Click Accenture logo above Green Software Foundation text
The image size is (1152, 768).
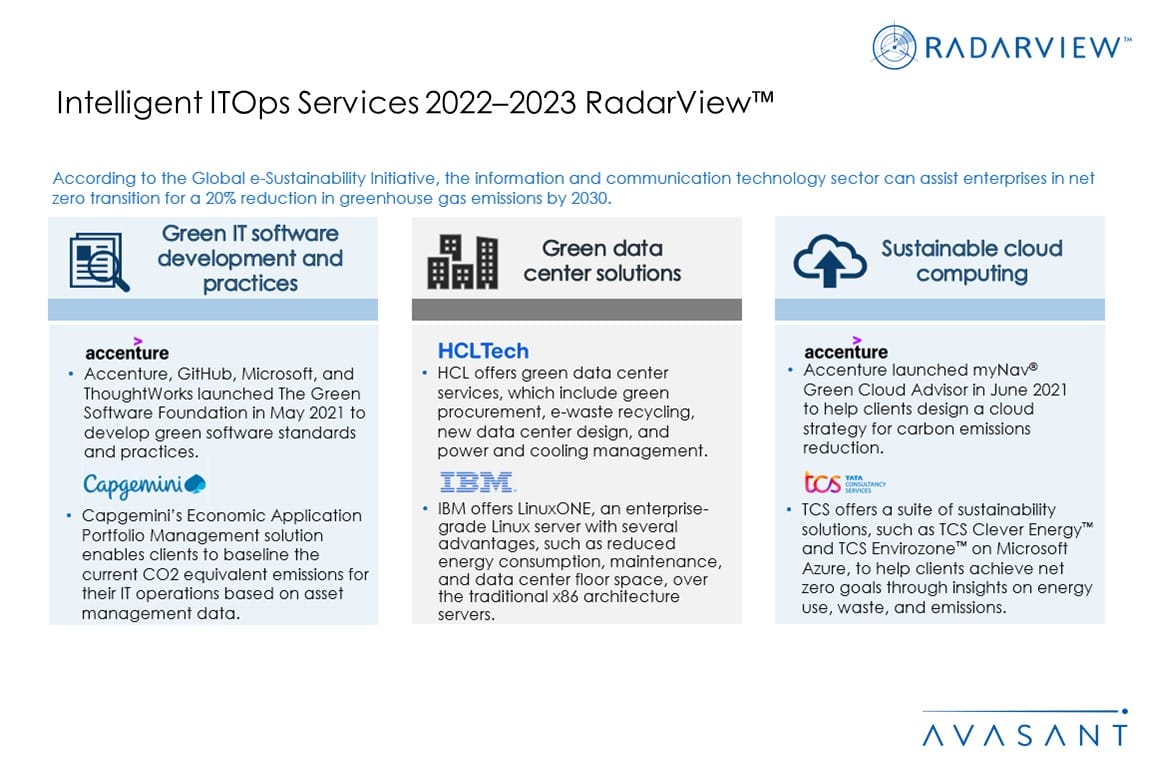click(127, 349)
